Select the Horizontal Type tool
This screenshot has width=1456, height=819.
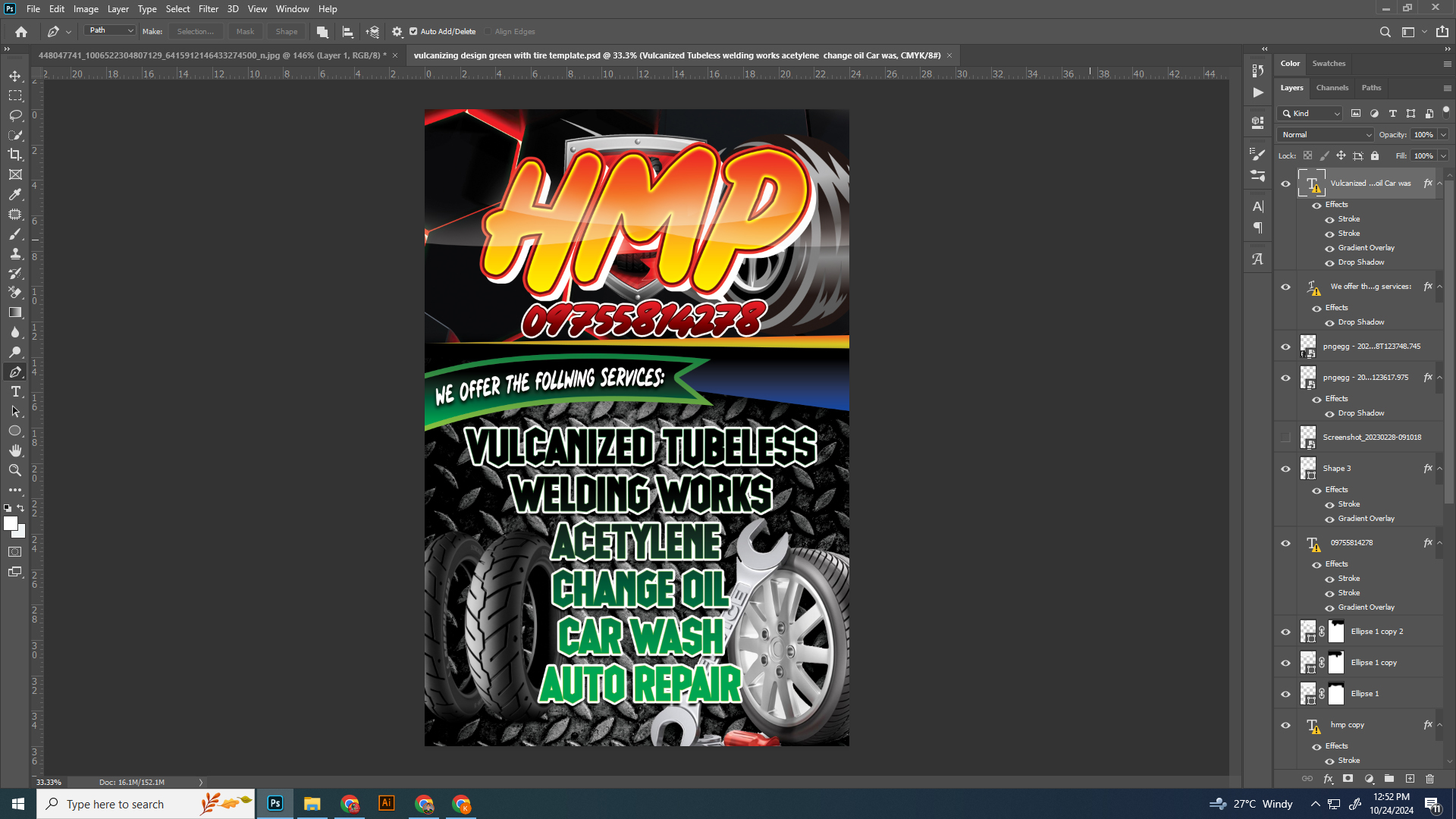[15, 391]
